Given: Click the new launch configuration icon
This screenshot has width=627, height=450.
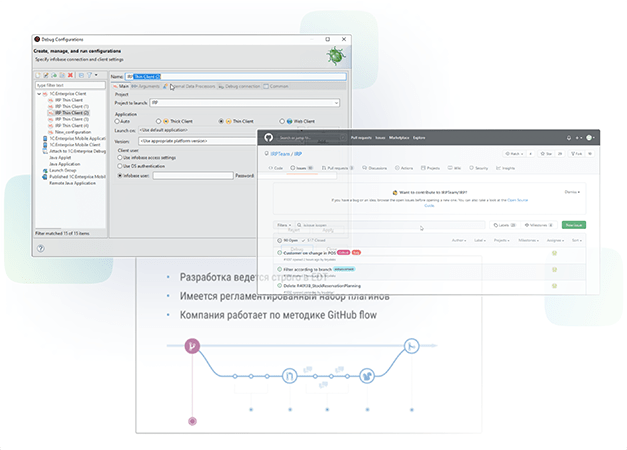Looking at the screenshot, I should coord(38,75).
